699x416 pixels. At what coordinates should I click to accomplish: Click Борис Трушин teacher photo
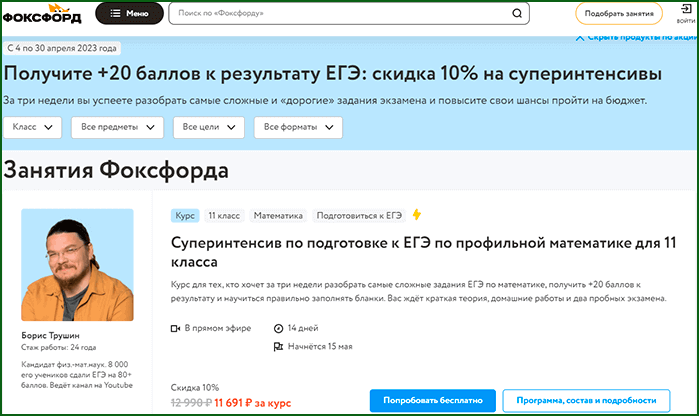click(x=77, y=265)
